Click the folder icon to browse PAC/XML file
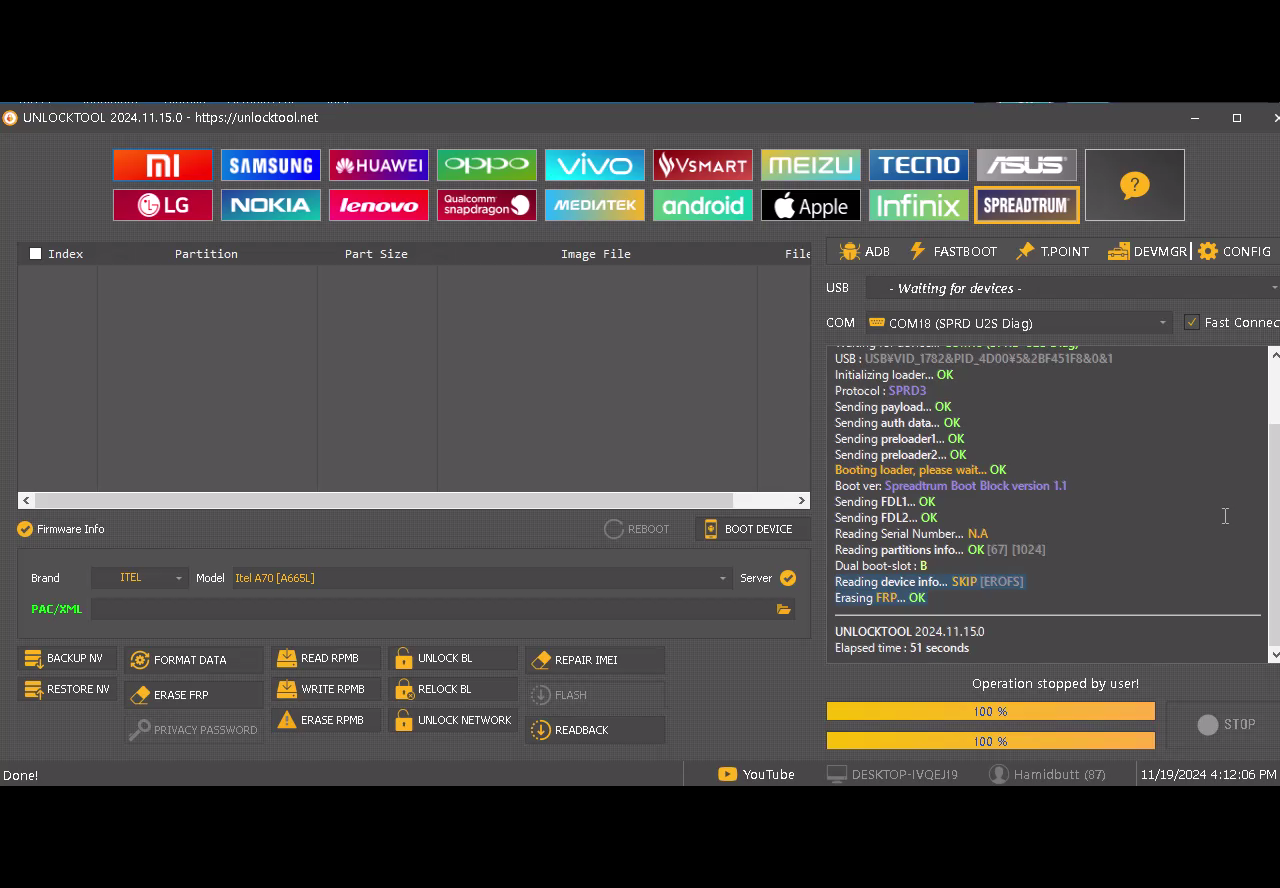 [x=783, y=609]
